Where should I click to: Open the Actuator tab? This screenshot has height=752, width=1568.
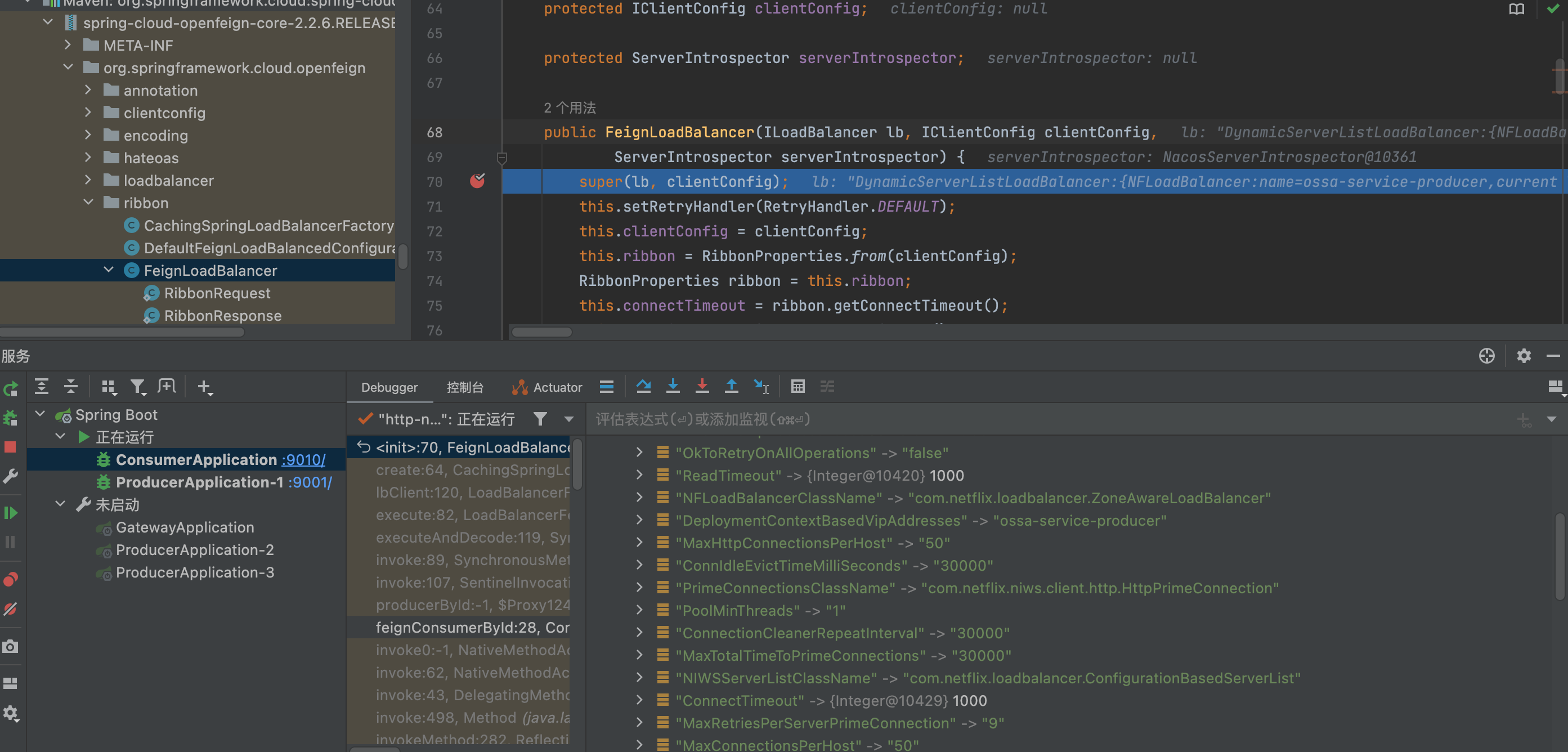[x=547, y=387]
